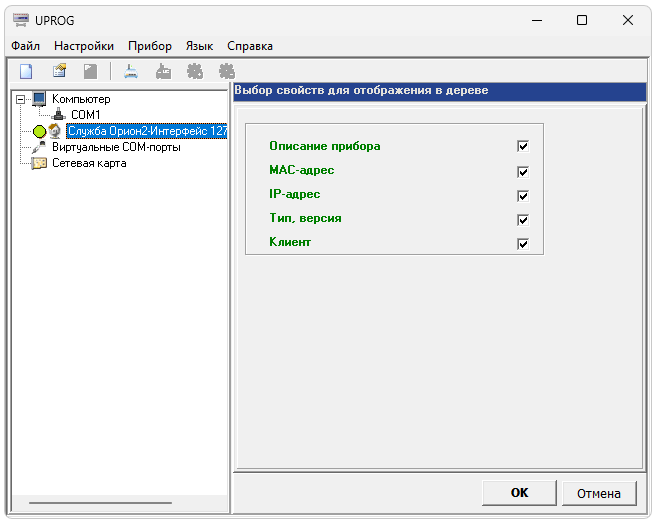Click the New file toolbar icon
The width and height of the screenshot is (653, 525).
click(26, 71)
